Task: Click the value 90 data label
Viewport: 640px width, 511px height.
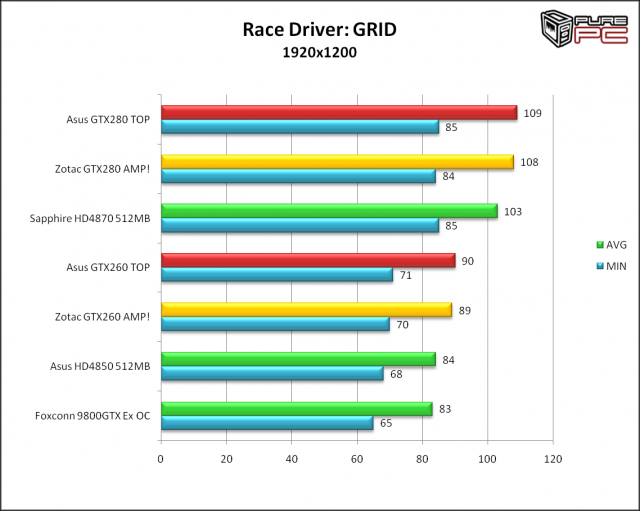Action: click(x=468, y=261)
